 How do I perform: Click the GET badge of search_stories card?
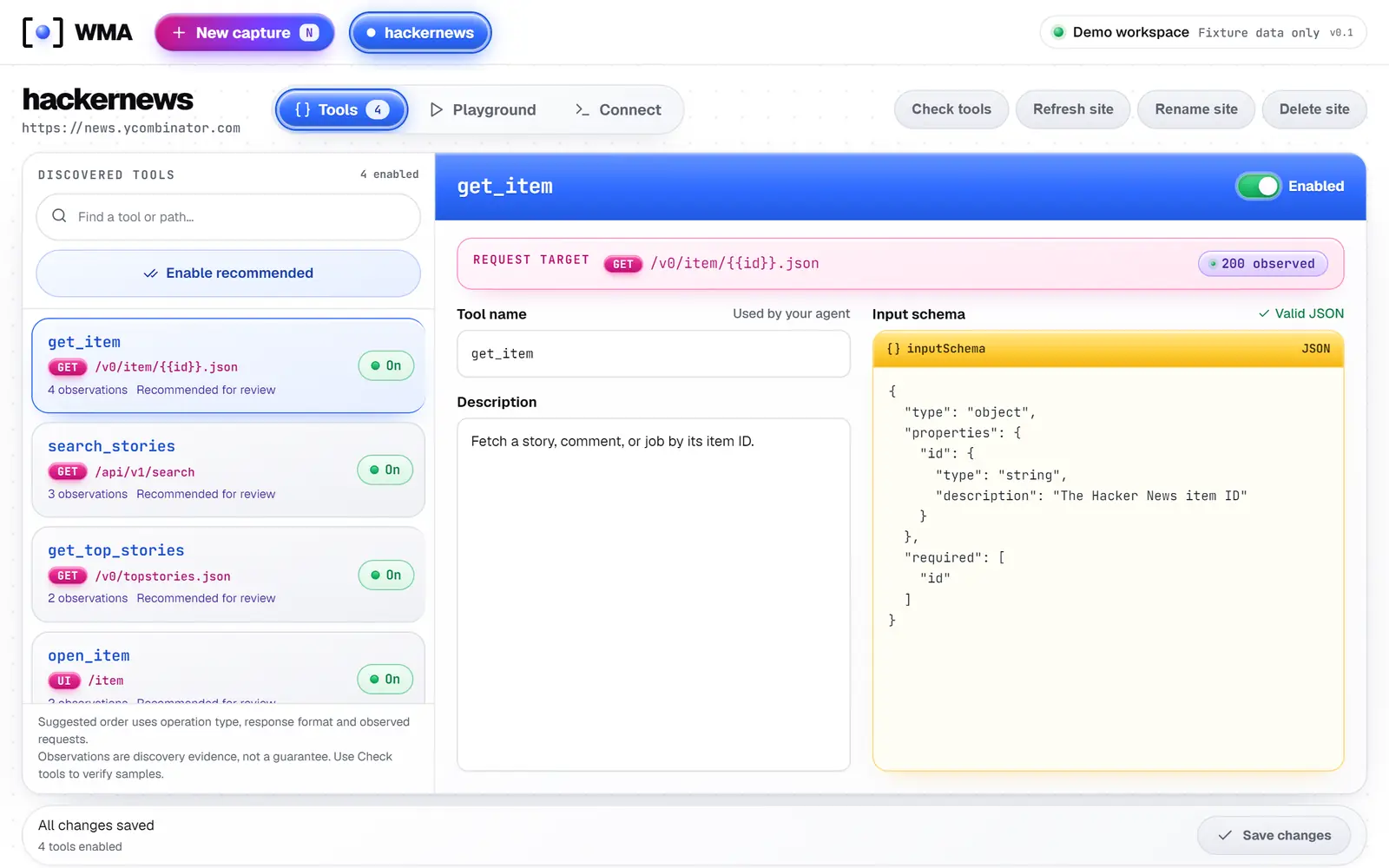click(68, 471)
